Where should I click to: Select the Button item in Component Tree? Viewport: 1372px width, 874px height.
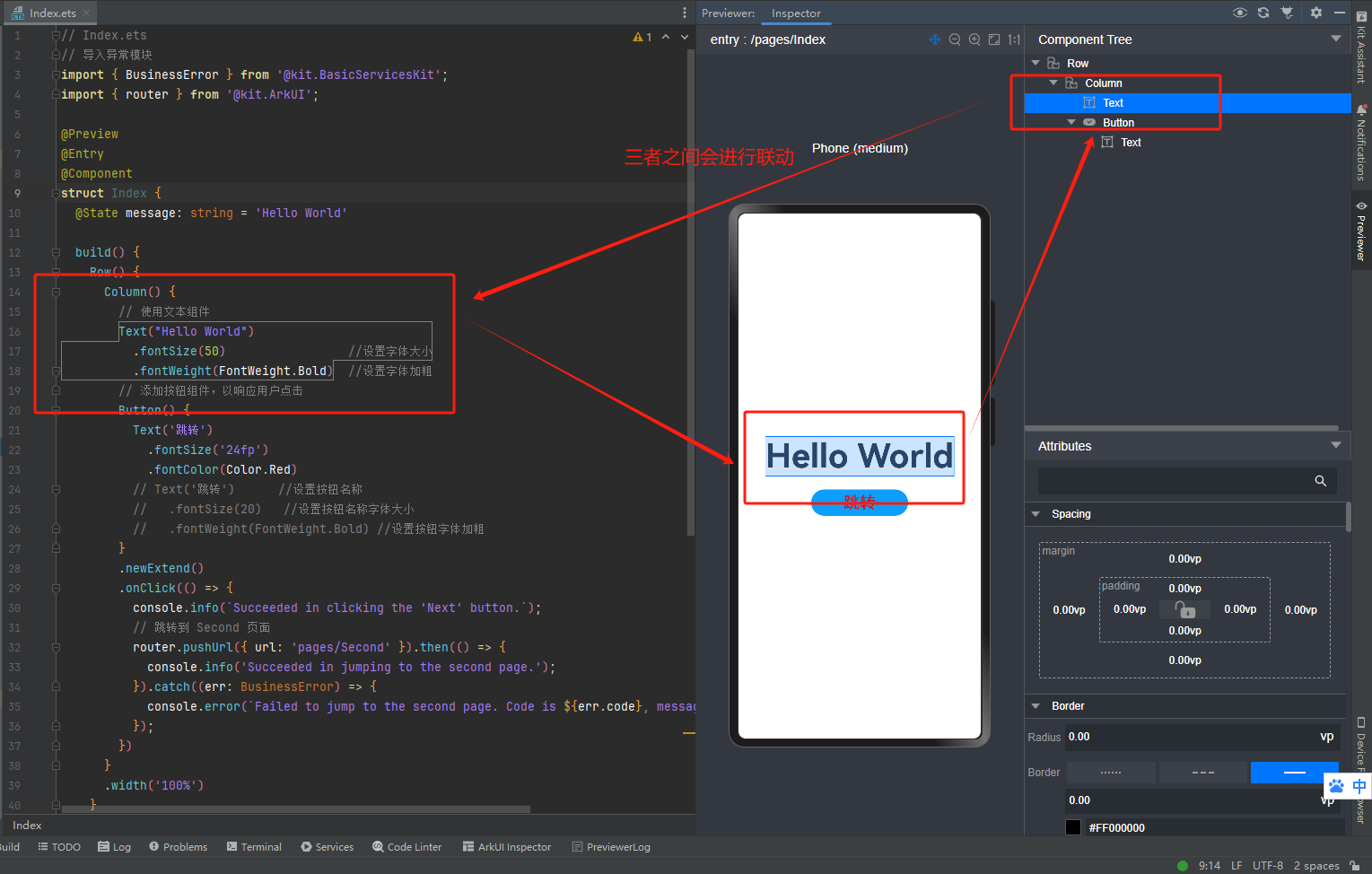point(1118,122)
